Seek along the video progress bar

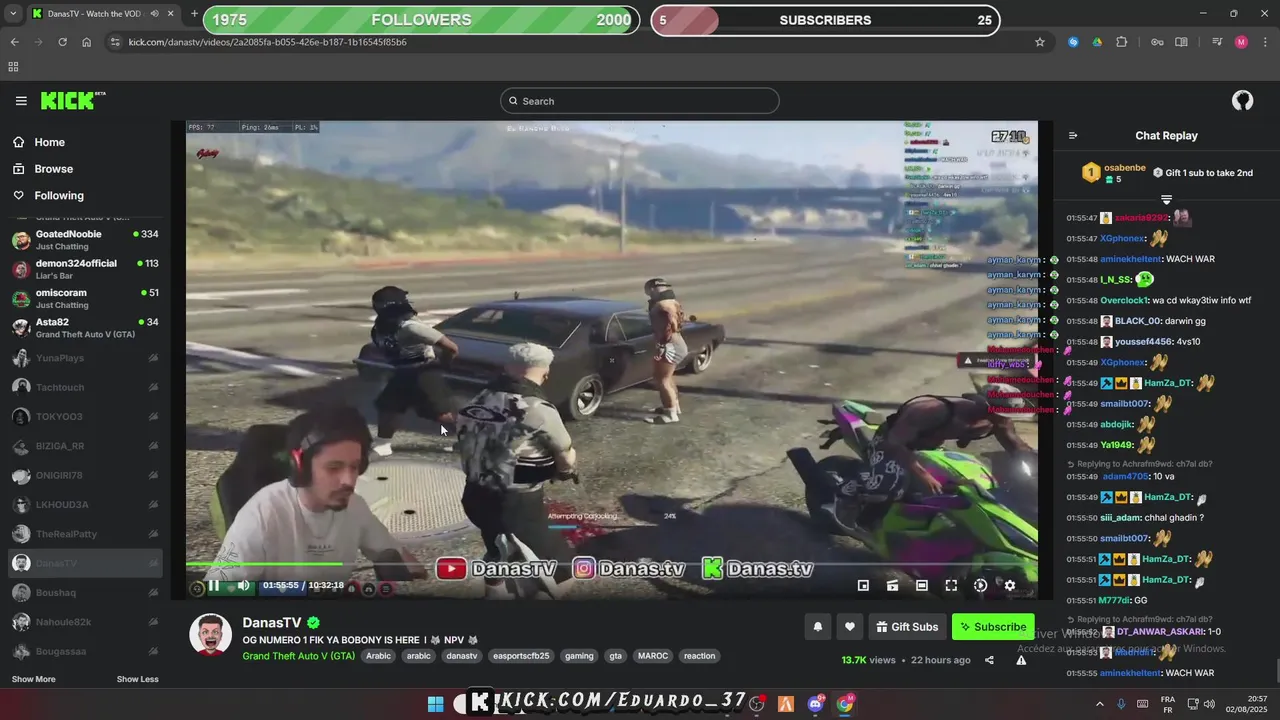[612, 565]
